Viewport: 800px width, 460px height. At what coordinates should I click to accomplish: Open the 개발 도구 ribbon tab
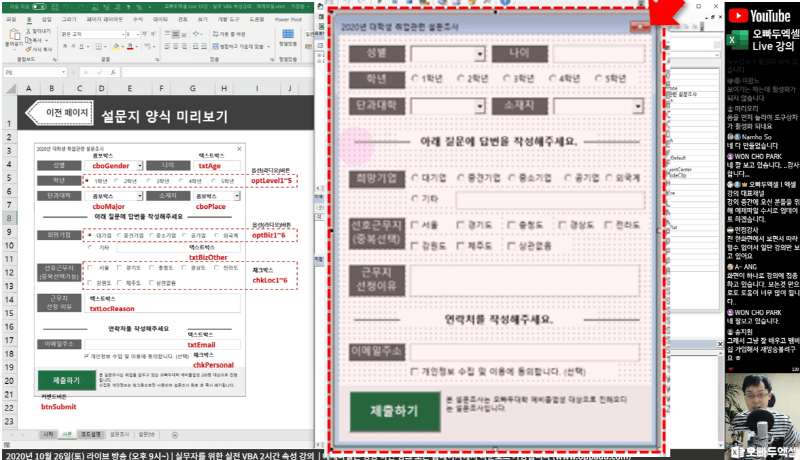(x=229, y=19)
